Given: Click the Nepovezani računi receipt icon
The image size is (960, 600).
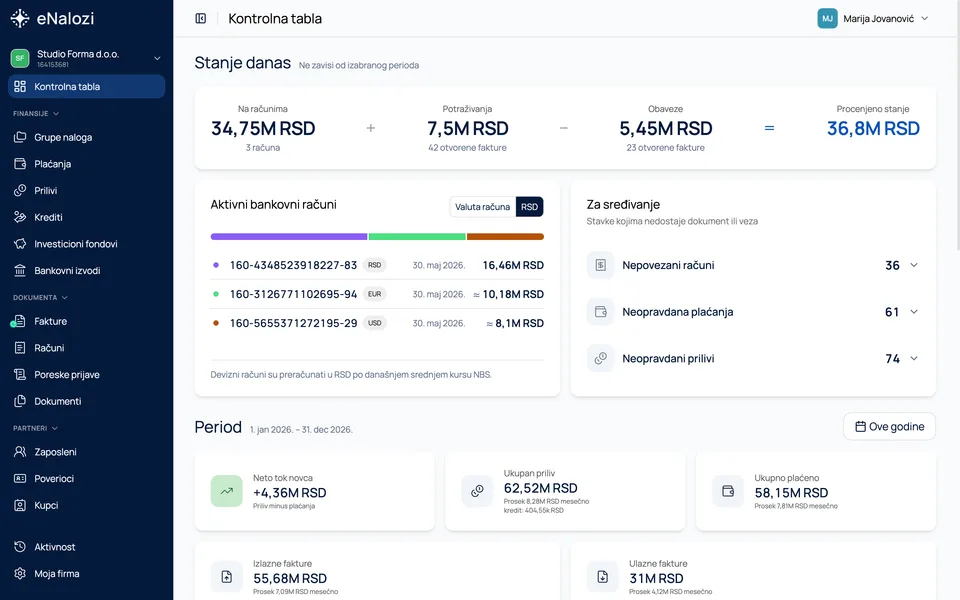Looking at the screenshot, I should click(x=601, y=265).
